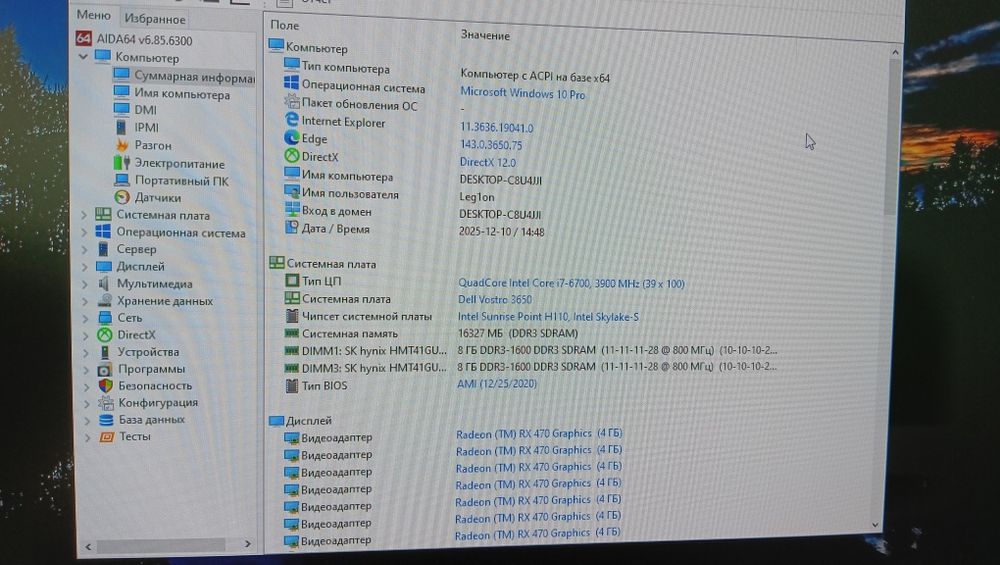Viewport: 1000px width, 565px height.
Task: Click the Системная плата tree icon
Action: pos(103,214)
